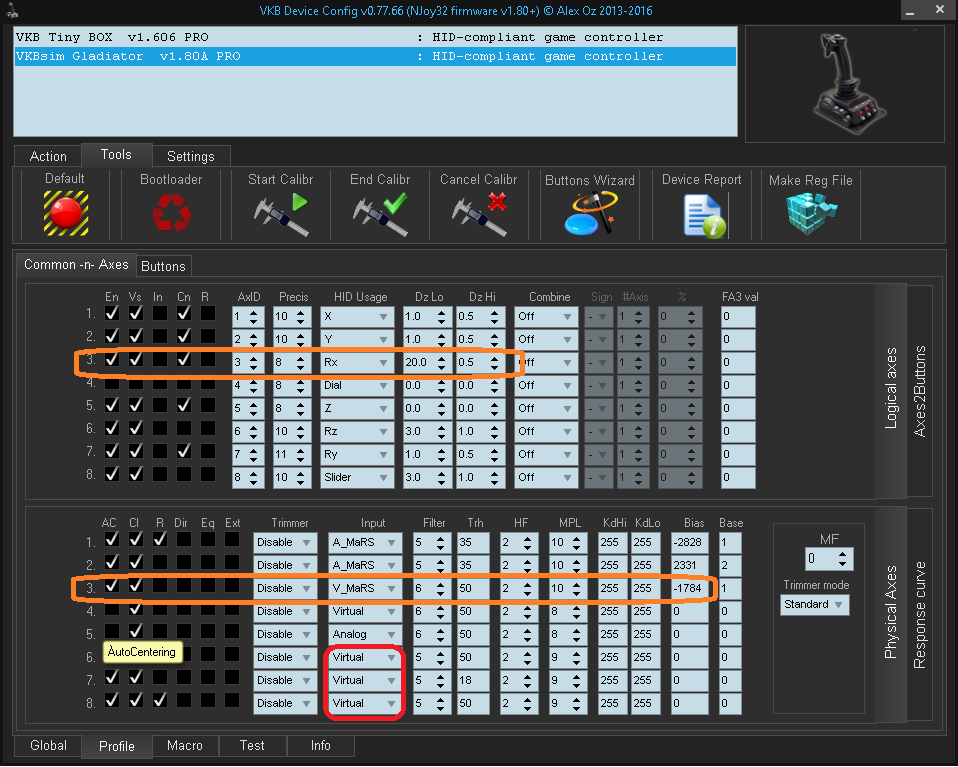Switch to the Settings tab
The height and width of the screenshot is (767, 958).
click(191, 156)
